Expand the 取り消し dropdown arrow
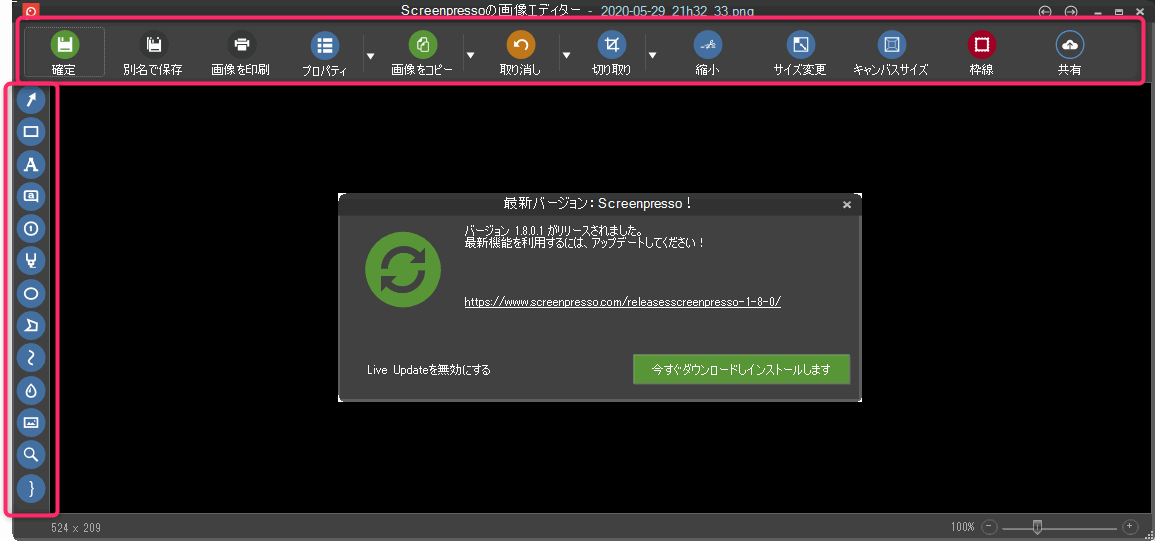The image size is (1155, 541). pos(566,56)
